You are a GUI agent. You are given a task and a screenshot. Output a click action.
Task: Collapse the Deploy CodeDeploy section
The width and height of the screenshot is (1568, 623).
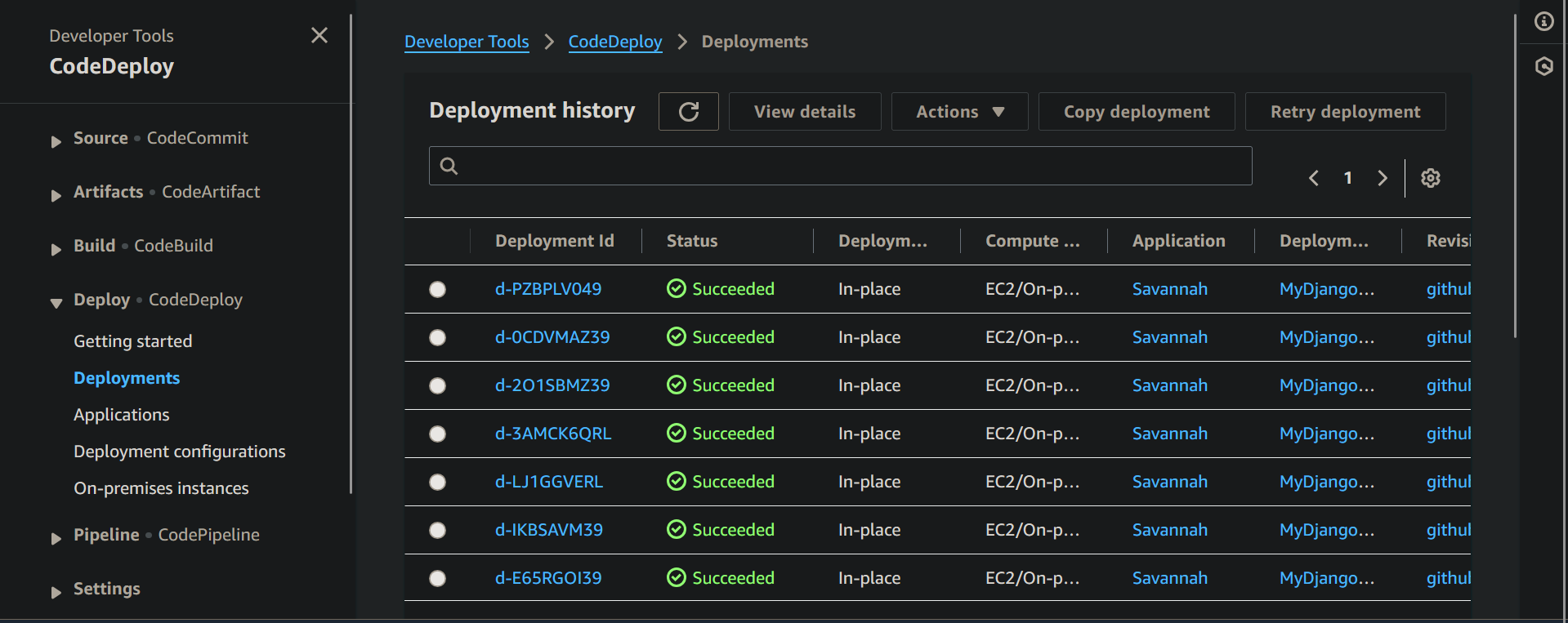click(x=56, y=303)
